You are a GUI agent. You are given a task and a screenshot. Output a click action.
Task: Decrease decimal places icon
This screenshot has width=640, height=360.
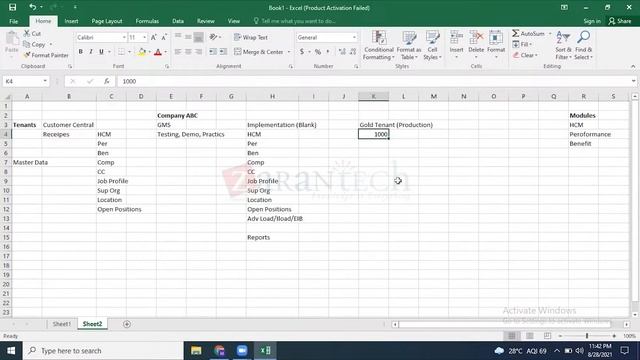click(353, 52)
